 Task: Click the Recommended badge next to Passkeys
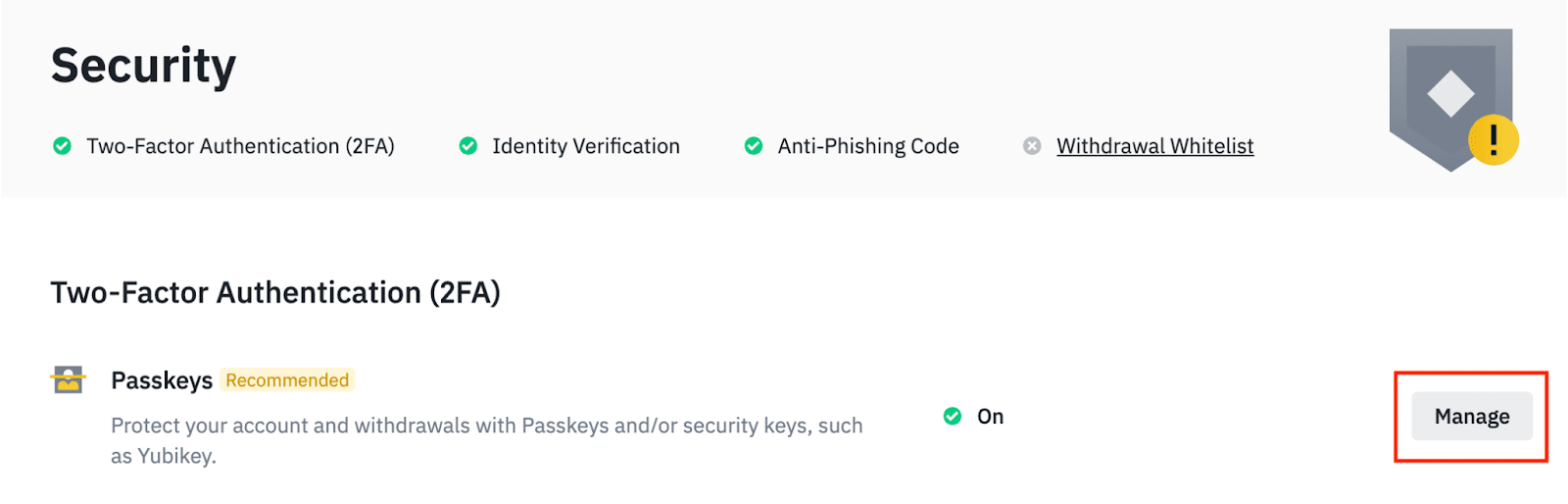coord(287,379)
